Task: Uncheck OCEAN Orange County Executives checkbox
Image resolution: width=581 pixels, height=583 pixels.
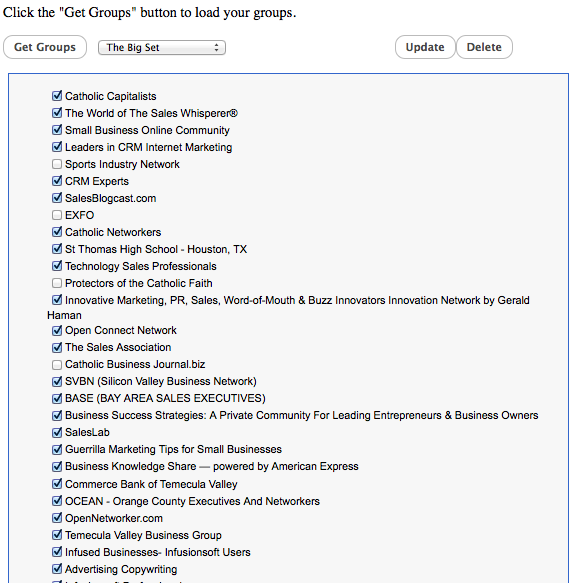Action: click(x=57, y=501)
